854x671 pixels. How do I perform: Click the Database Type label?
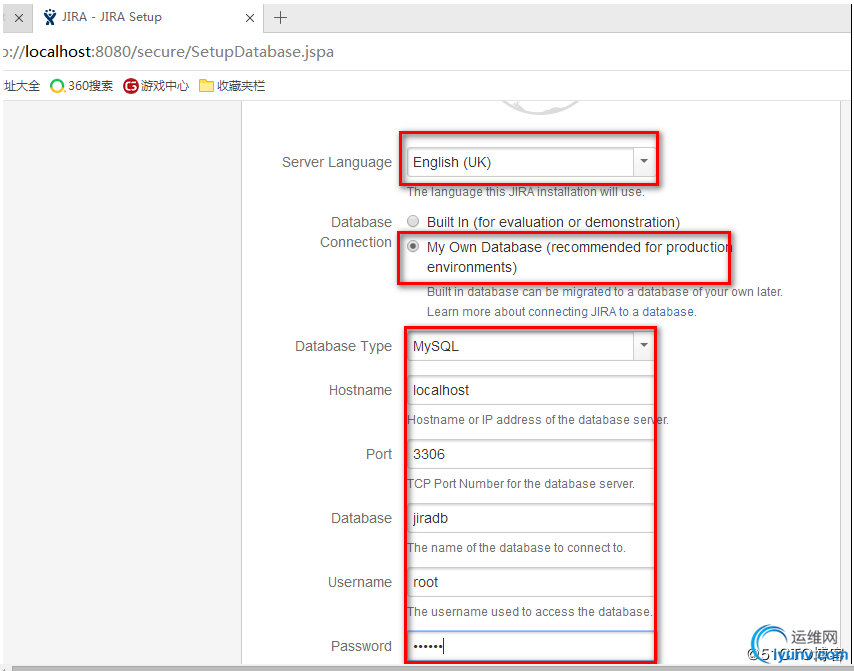343,346
